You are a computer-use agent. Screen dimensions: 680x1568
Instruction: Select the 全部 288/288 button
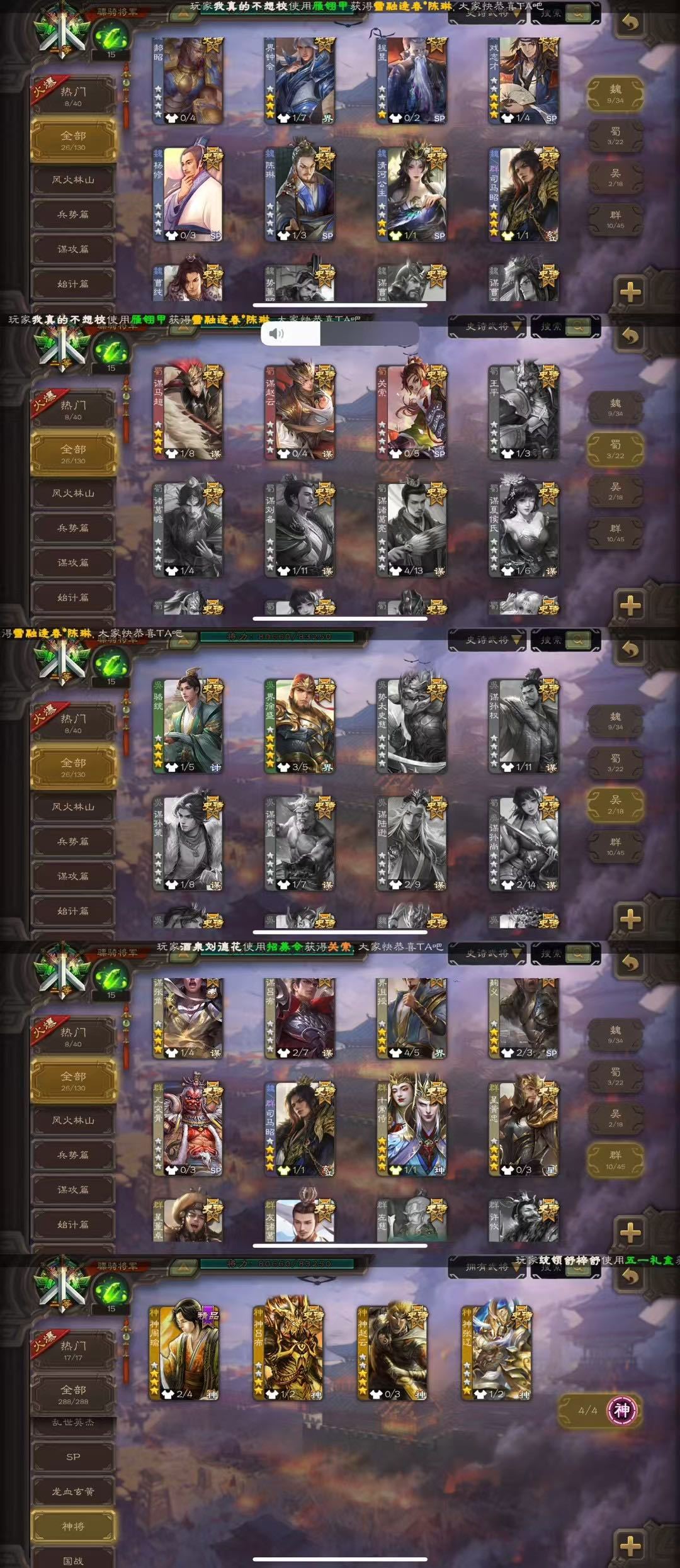(x=73, y=1394)
